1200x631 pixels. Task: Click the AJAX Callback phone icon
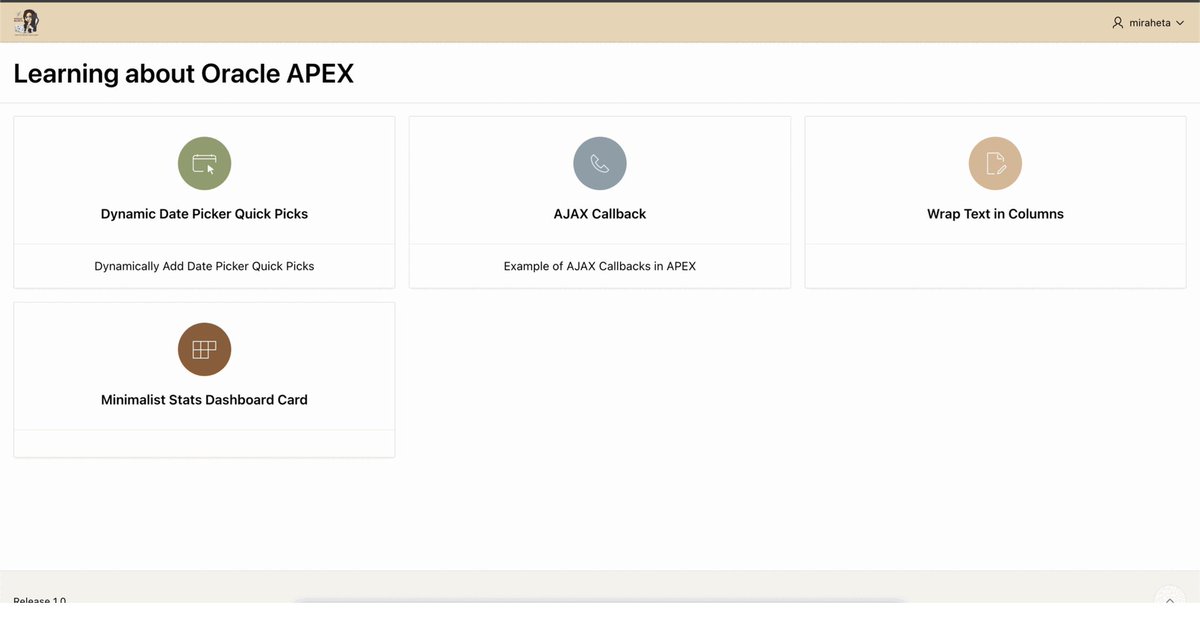[x=600, y=163]
